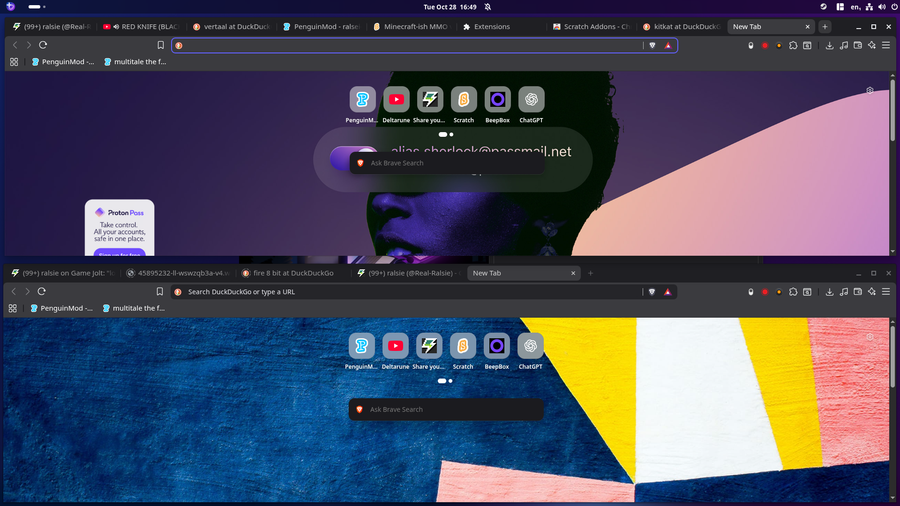
Task: Open the music note playlist icon in bottom window
Action: [x=844, y=292]
